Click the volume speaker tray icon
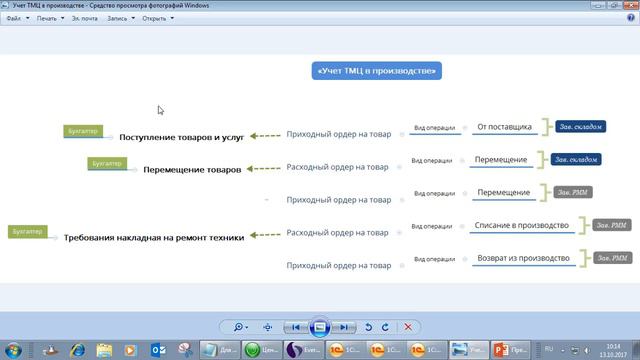The image size is (640, 360). click(x=587, y=350)
